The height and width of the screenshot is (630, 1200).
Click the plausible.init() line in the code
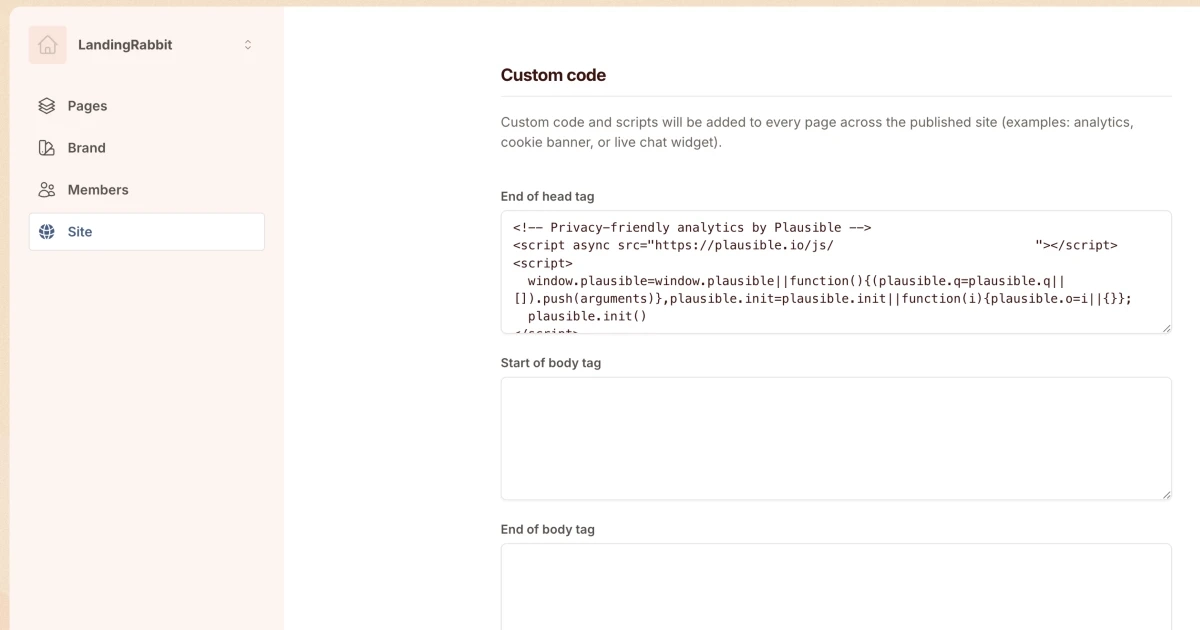click(587, 316)
